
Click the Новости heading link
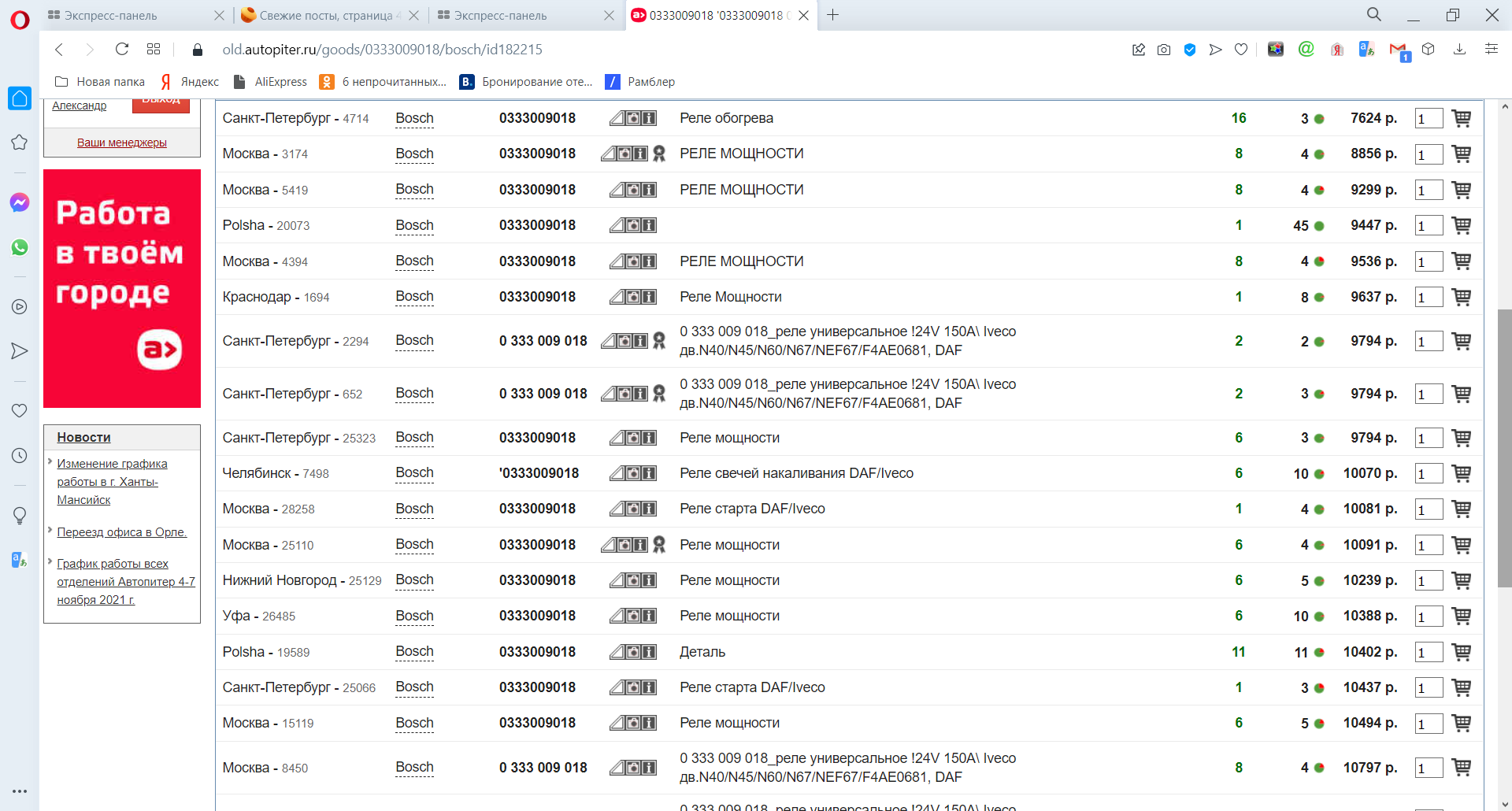[x=83, y=437]
